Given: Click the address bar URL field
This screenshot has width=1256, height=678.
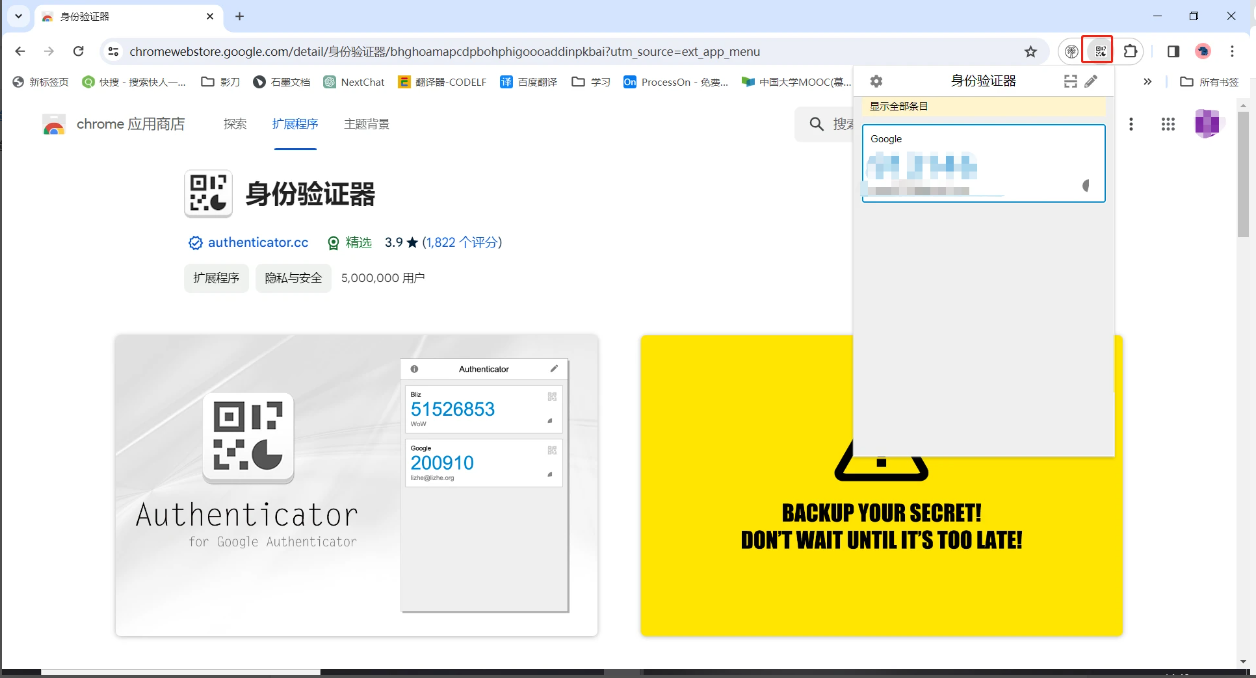Looking at the screenshot, I should click(x=570, y=51).
